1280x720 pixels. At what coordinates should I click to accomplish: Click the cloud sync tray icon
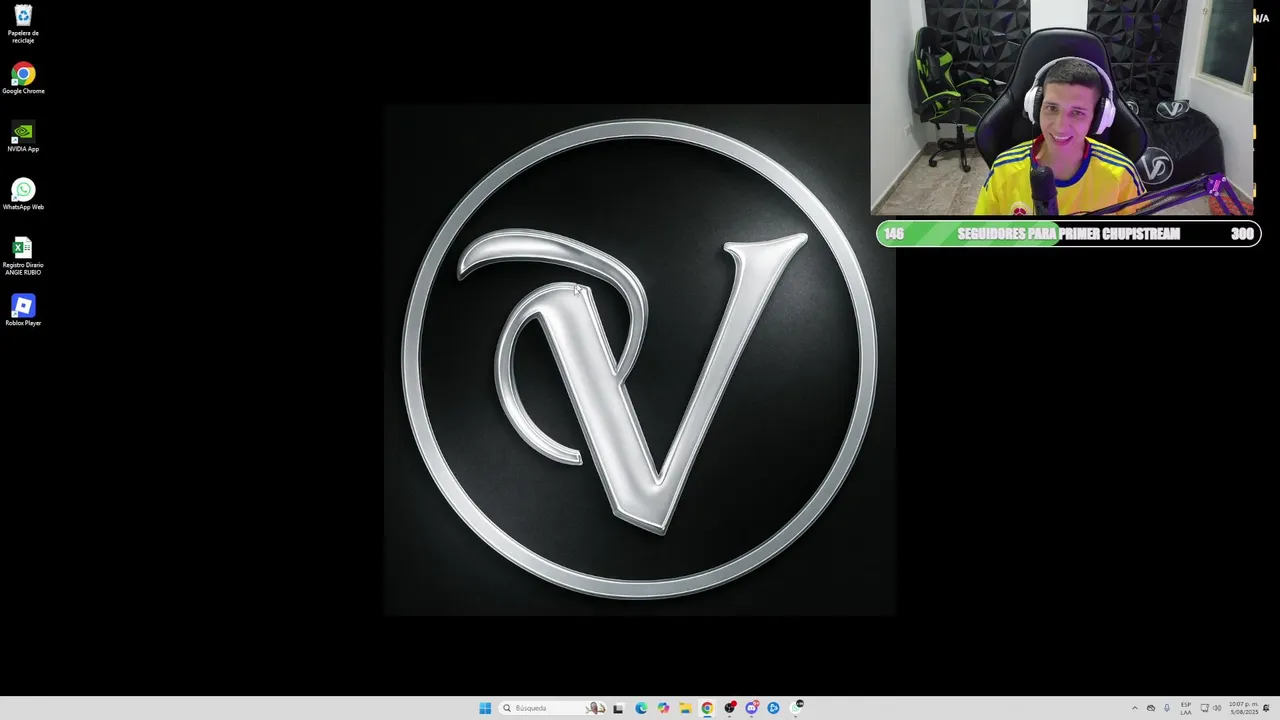click(1151, 708)
